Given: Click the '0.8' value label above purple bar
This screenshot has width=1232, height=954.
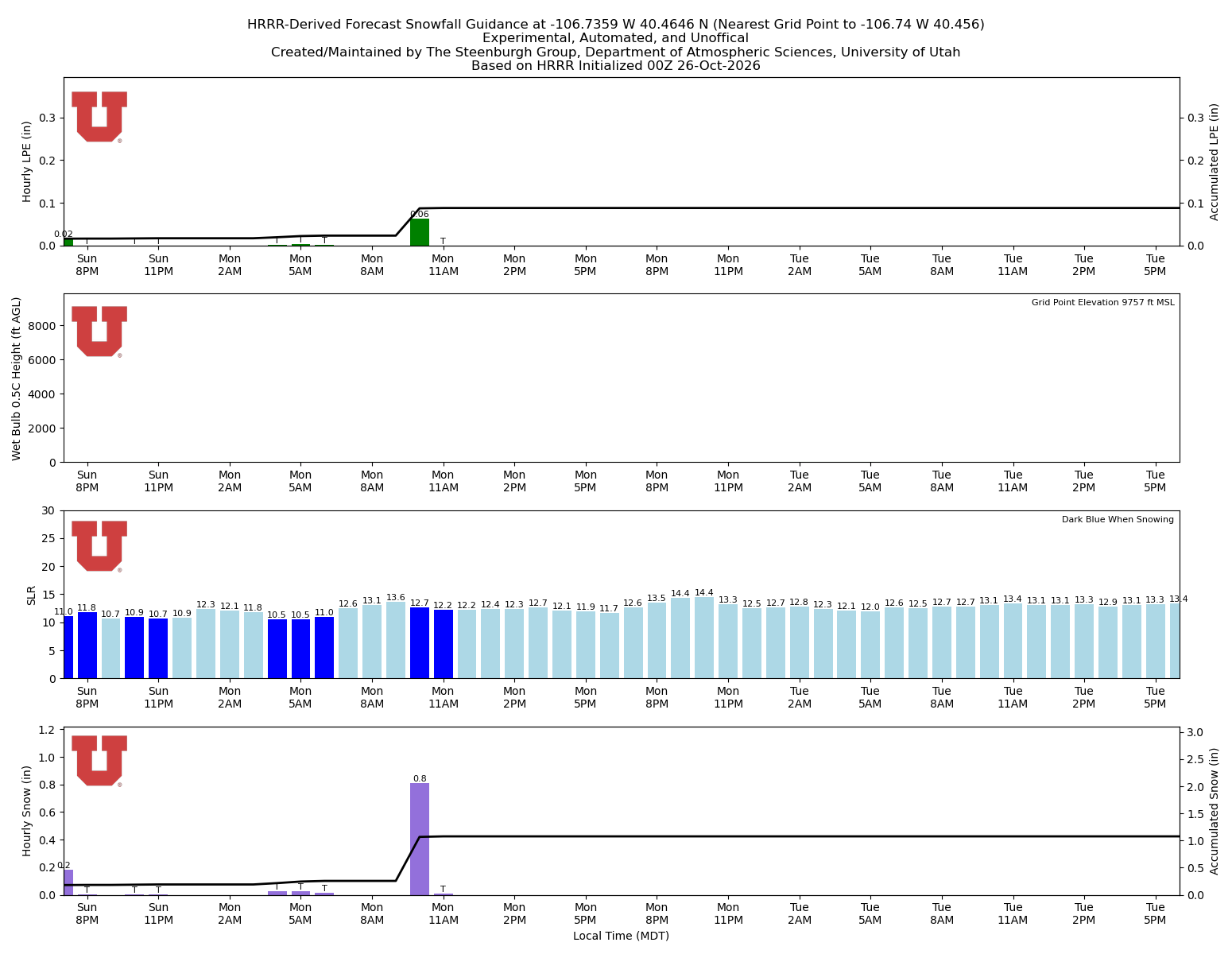Looking at the screenshot, I should point(420,779).
